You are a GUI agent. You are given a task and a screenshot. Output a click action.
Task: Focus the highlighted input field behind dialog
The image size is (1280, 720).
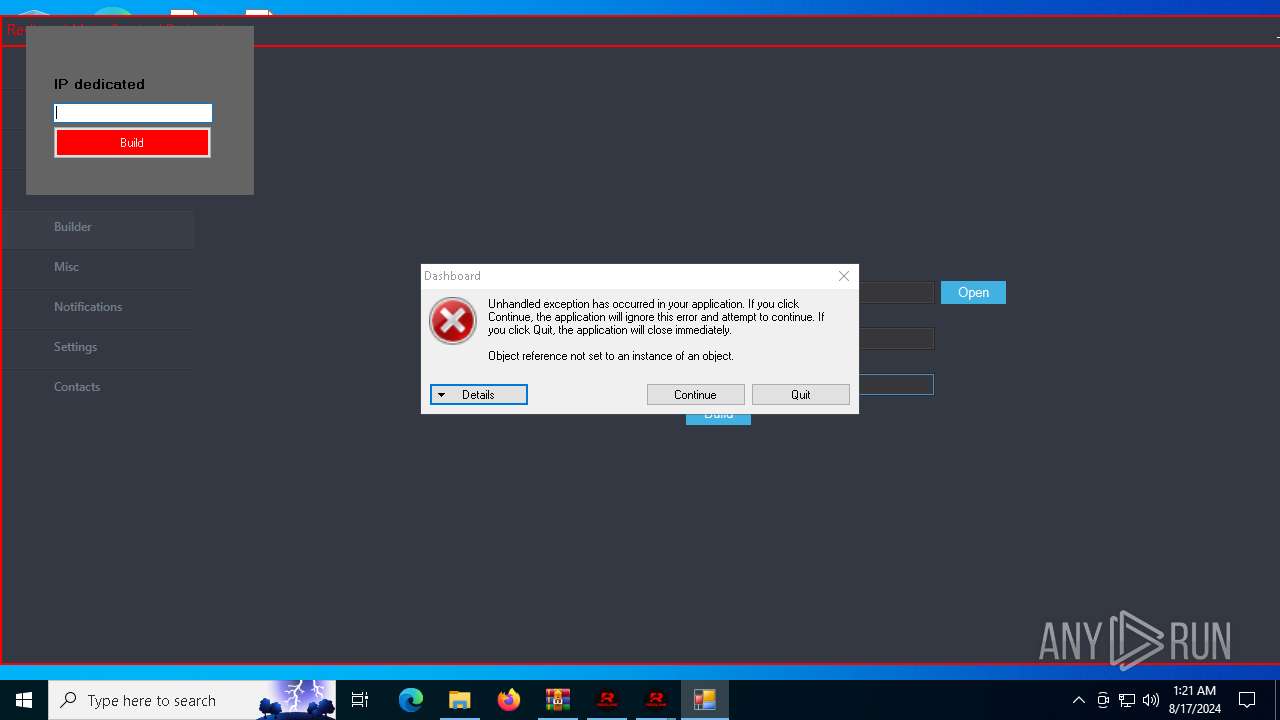(x=896, y=385)
